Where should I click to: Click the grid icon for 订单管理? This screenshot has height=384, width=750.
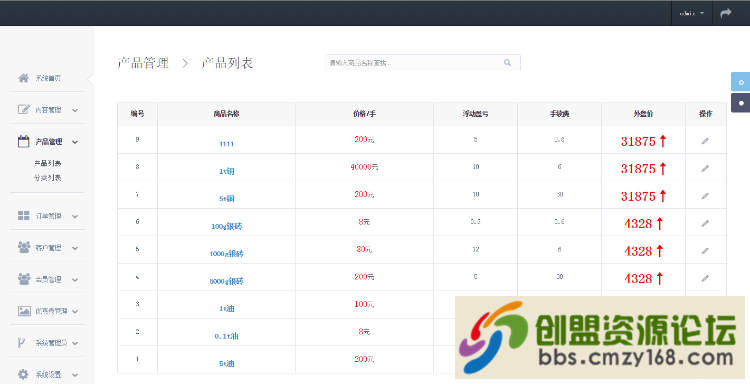23,216
